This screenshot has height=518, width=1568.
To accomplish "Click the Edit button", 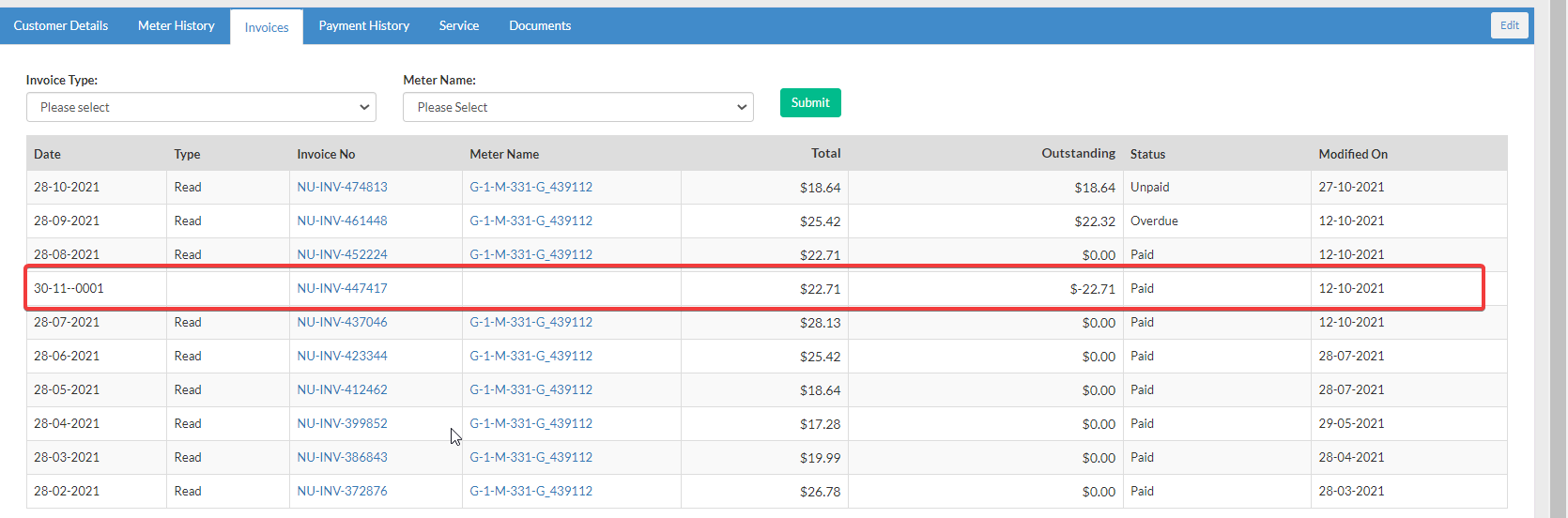I will click(1509, 25).
